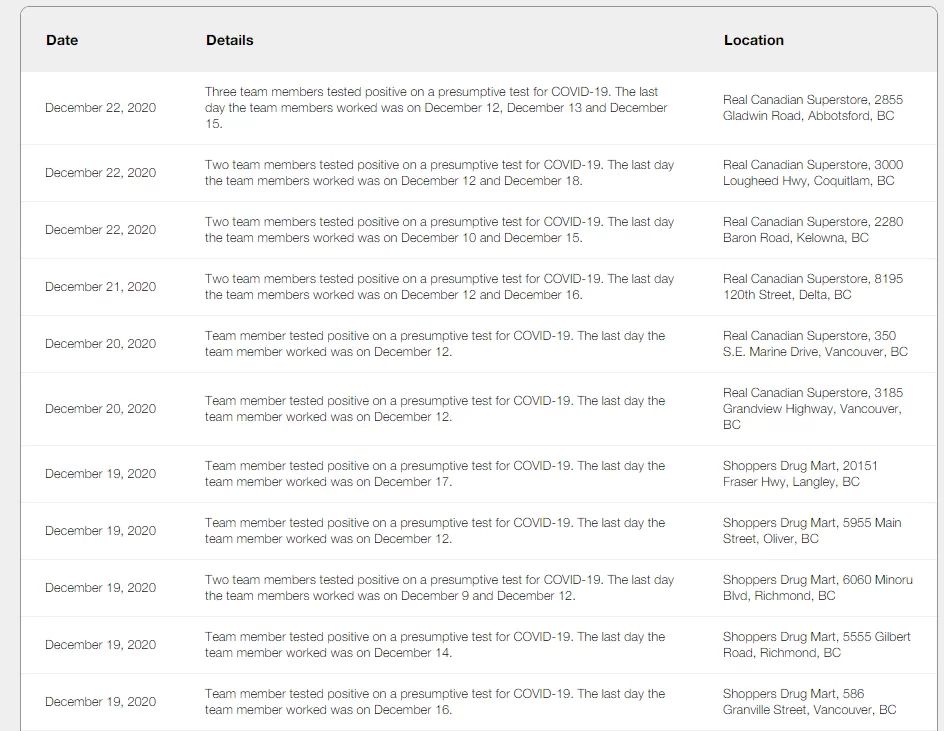Select the date in the Oliver row

click(101, 530)
